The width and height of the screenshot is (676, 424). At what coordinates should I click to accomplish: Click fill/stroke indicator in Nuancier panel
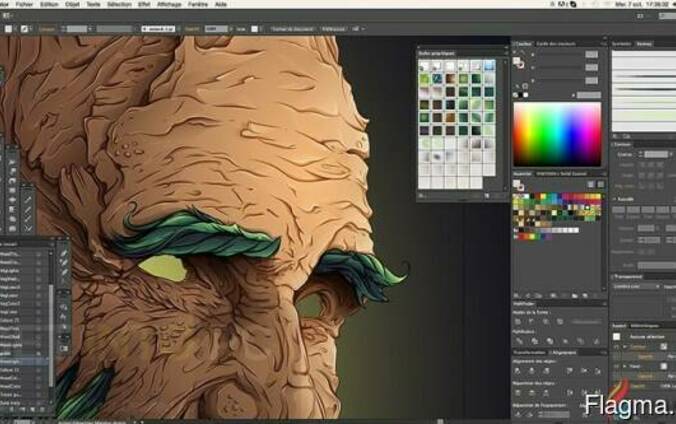[x=518, y=185]
